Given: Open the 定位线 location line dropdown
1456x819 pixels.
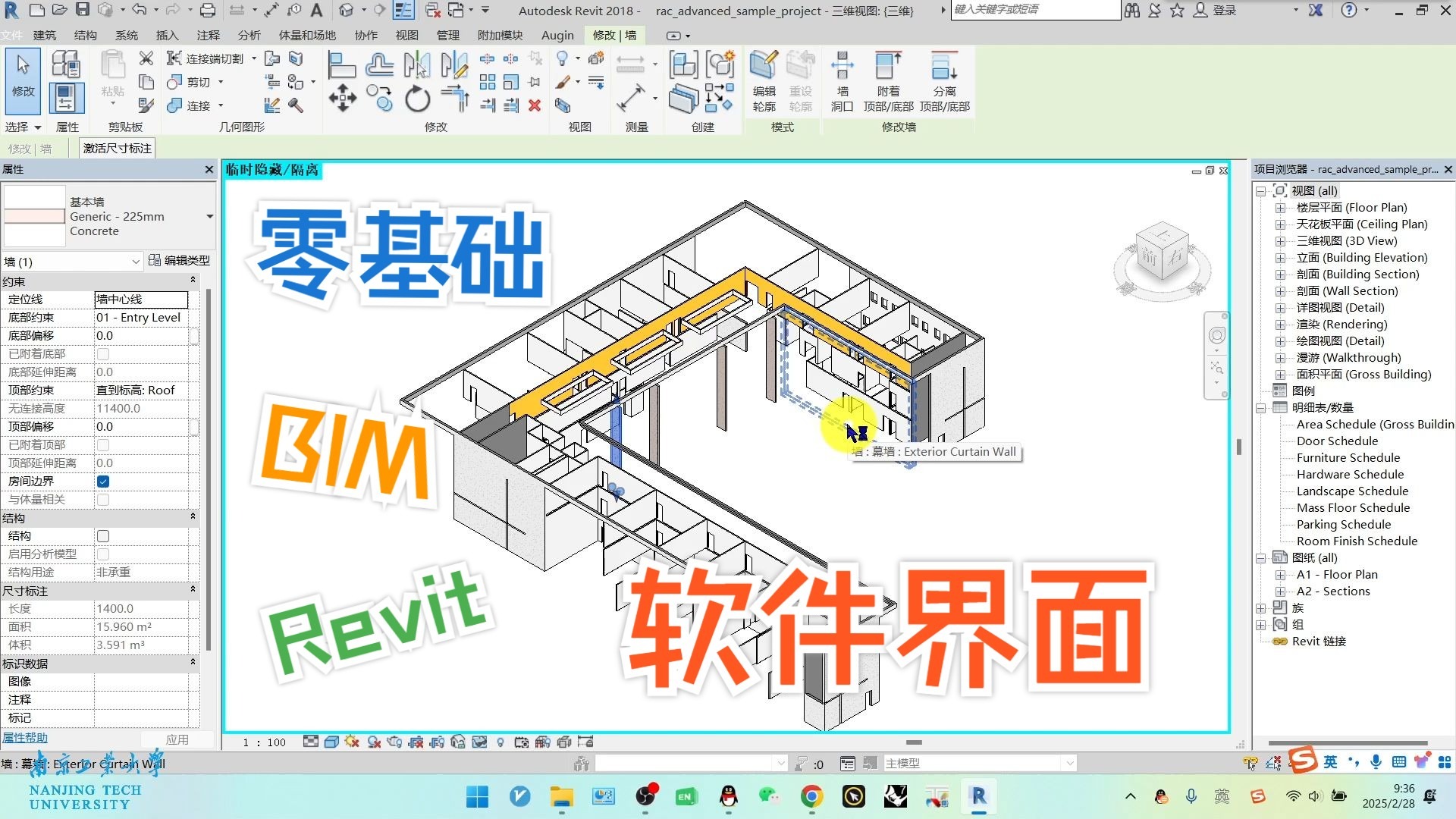Looking at the screenshot, I should click(141, 299).
